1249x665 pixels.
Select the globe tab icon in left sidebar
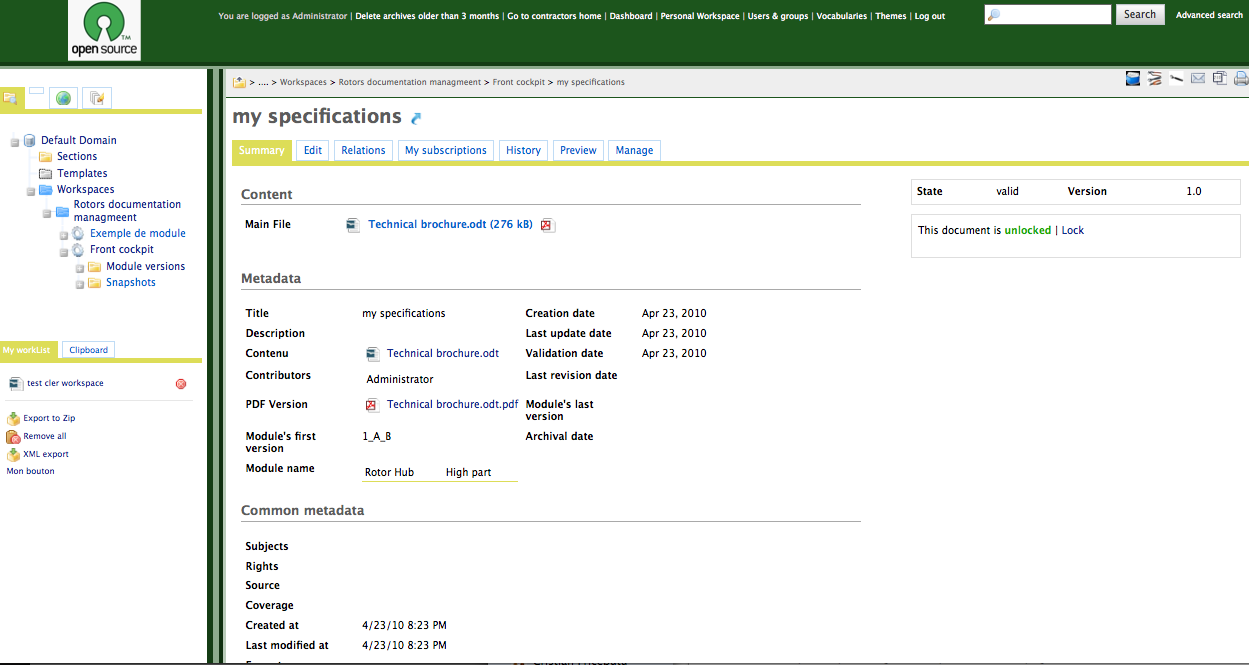(63, 98)
